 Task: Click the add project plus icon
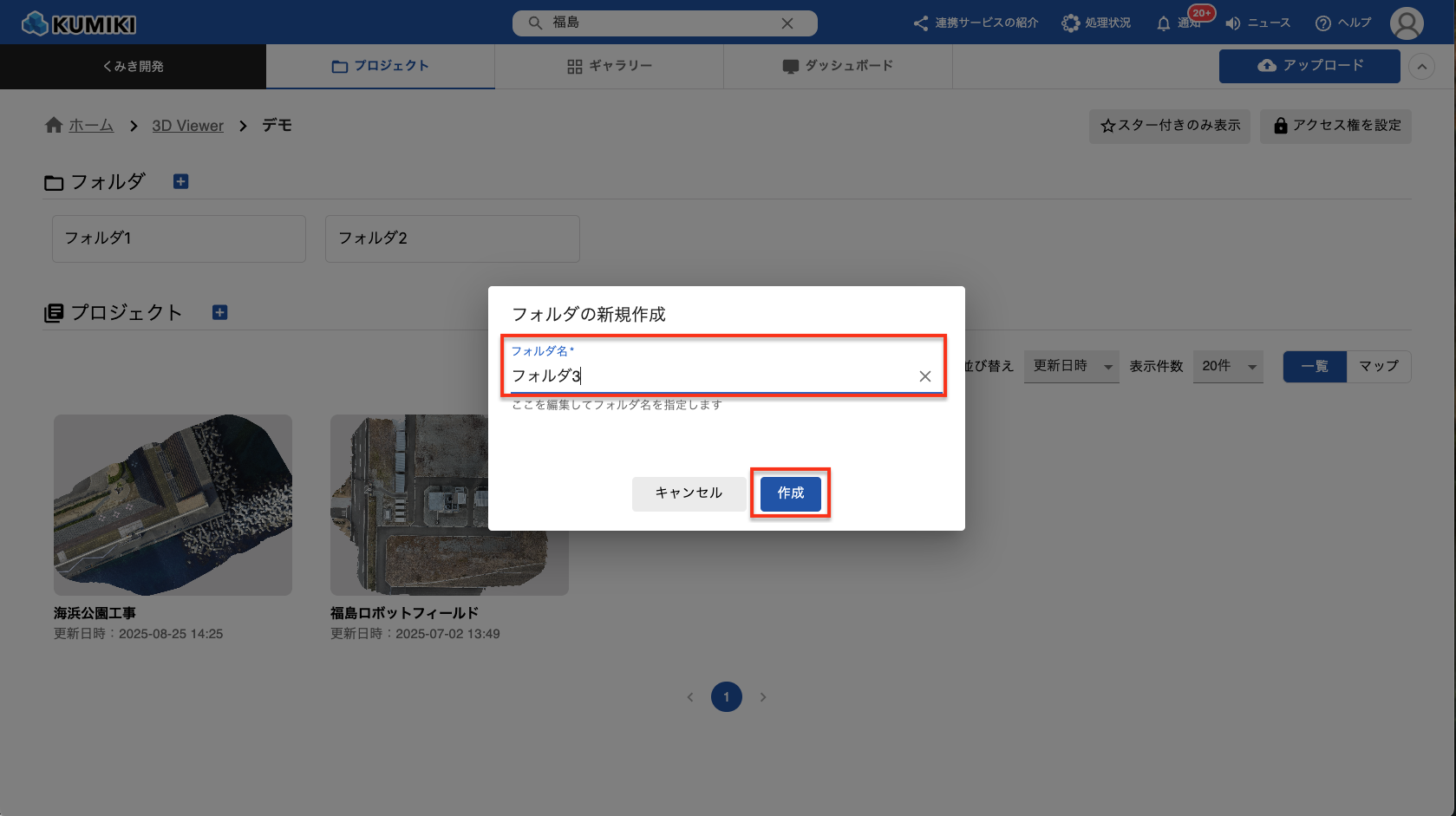(x=220, y=312)
